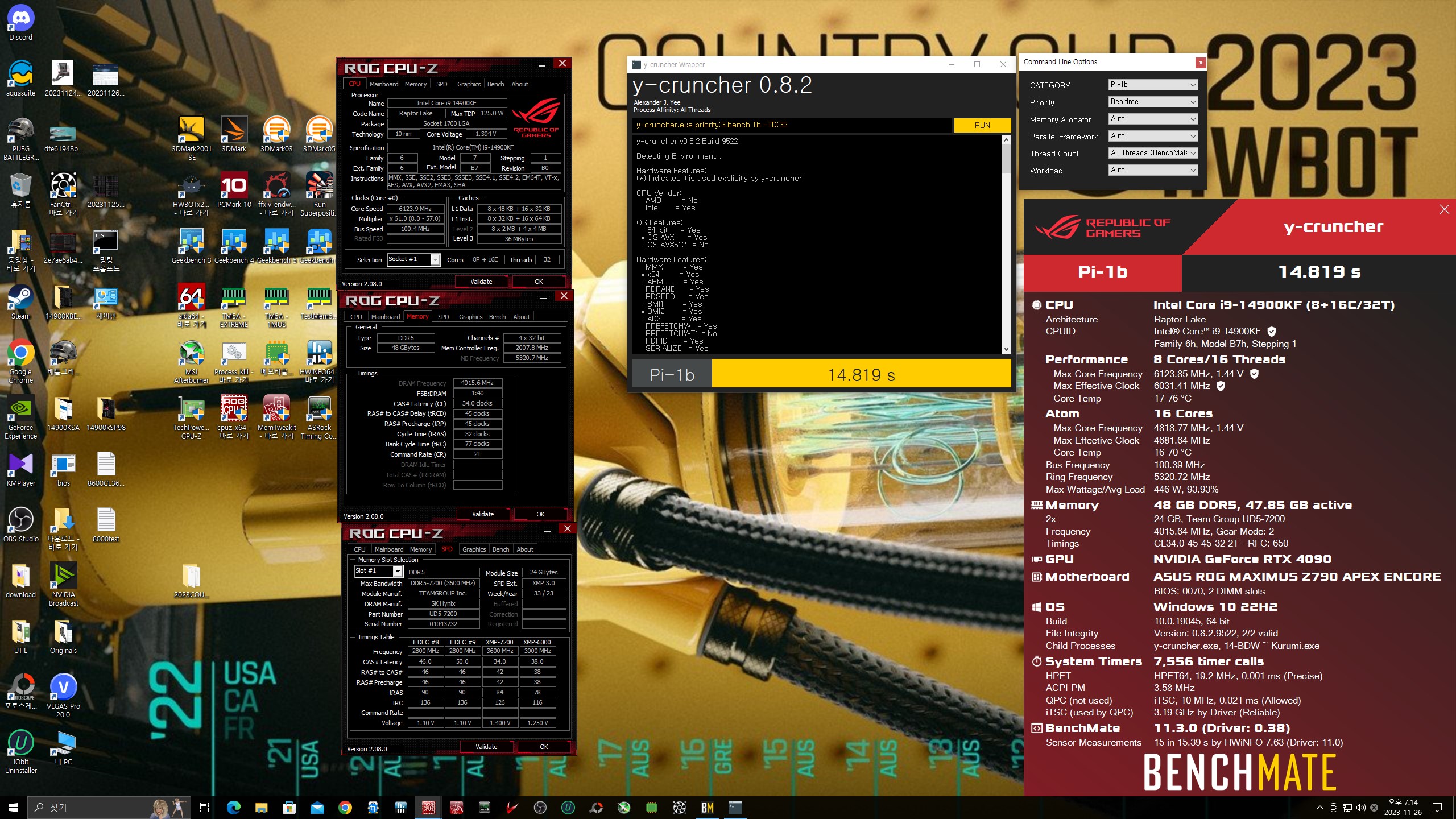
Task: Open the 3DMark2001 SE desktop icon
Action: 192,138
